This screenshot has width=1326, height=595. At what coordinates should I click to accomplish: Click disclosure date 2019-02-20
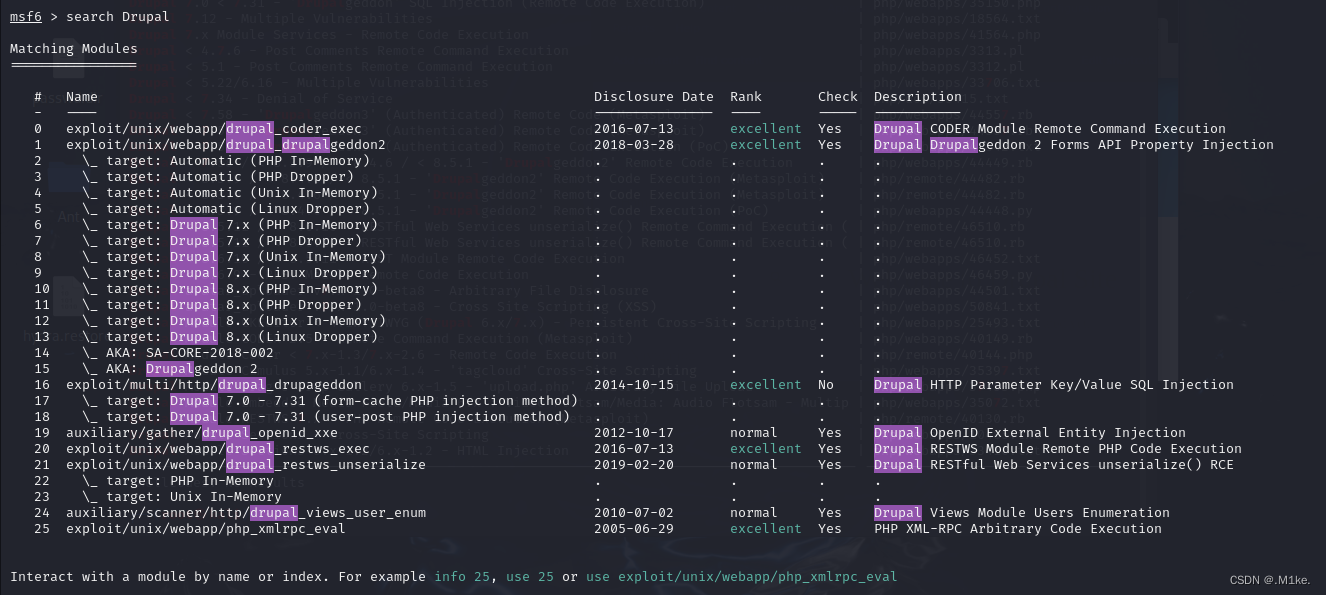[634, 465]
